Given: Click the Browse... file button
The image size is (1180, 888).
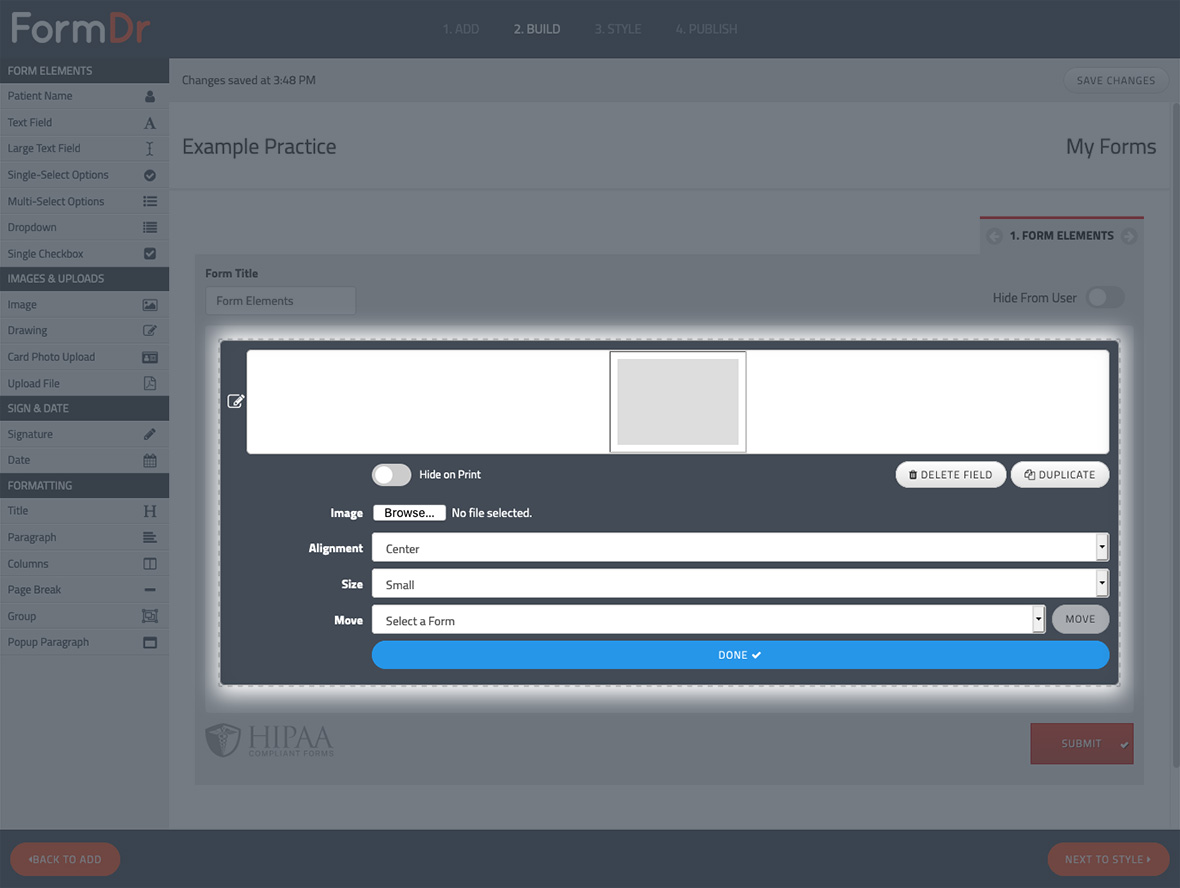Looking at the screenshot, I should click(409, 512).
